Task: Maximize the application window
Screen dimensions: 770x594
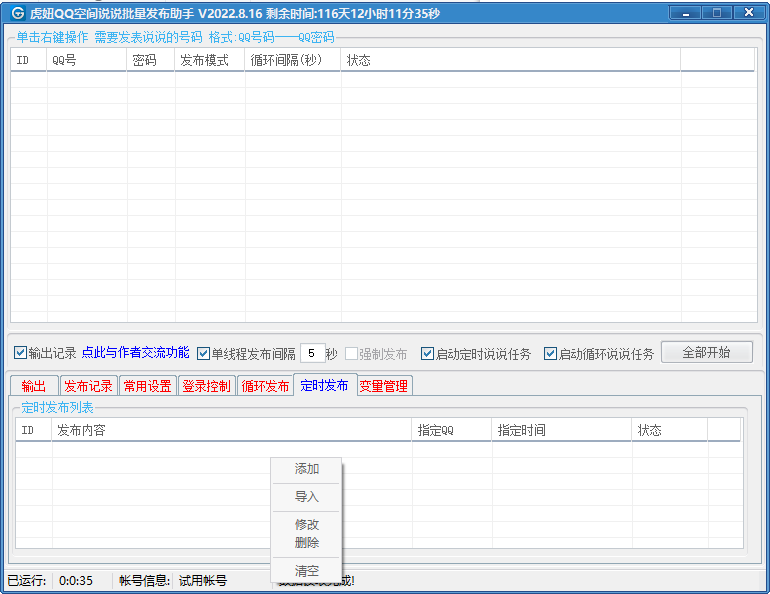Action: pyautogui.click(x=717, y=13)
